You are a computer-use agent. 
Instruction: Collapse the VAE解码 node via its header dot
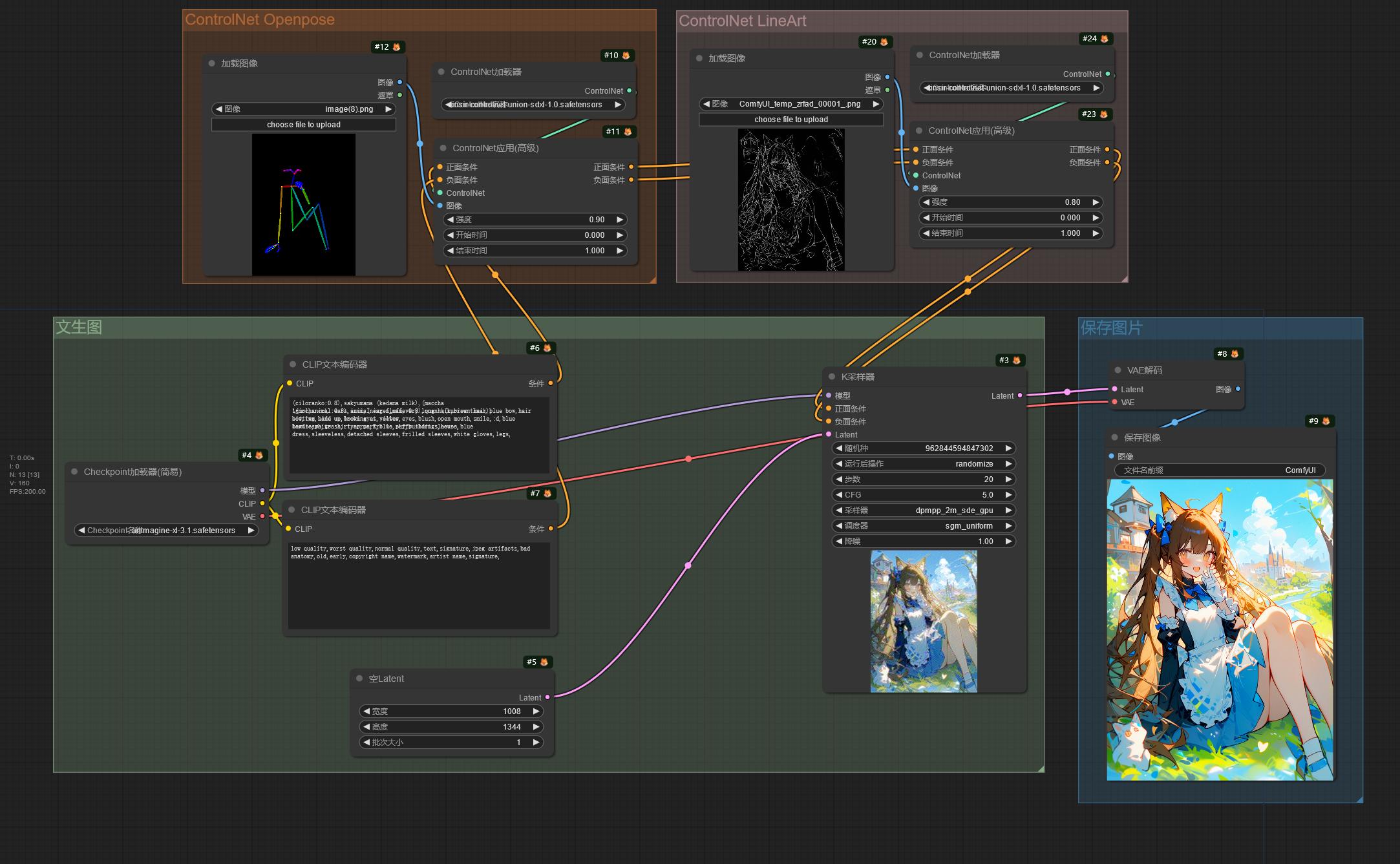pos(1118,370)
